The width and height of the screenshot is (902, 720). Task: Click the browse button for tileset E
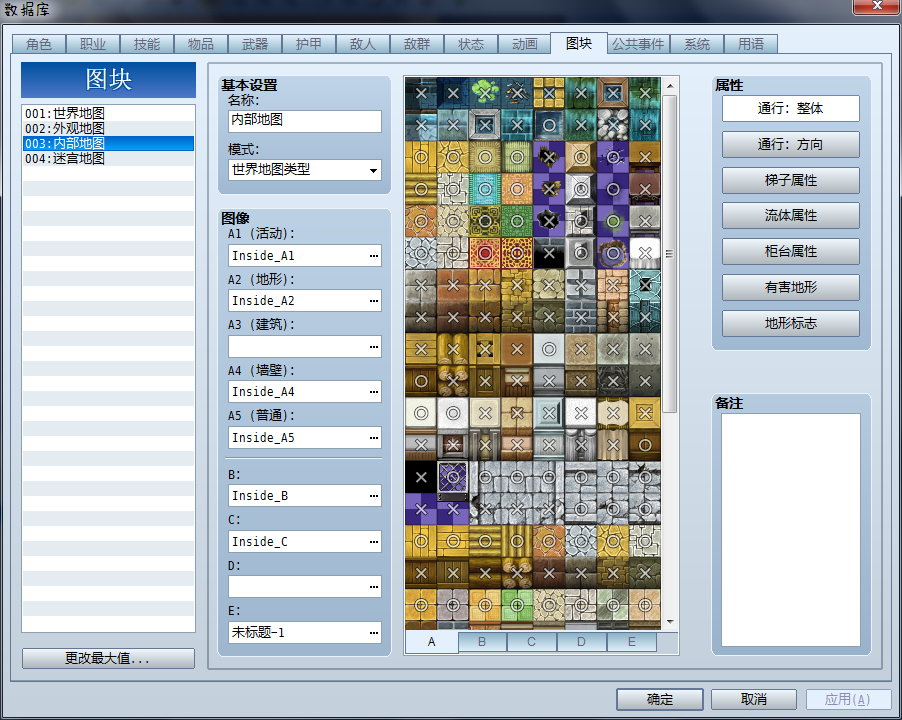(x=374, y=633)
